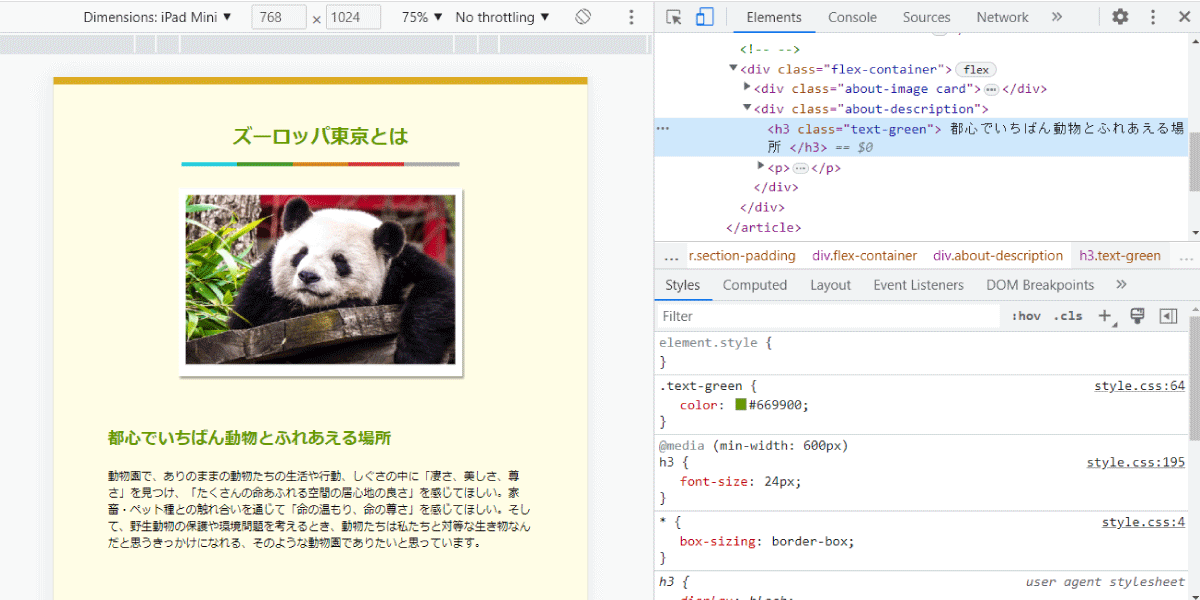The image size is (1200, 600).
Task: Expand the about-image card div node
Action: click(x=747, y=88)
